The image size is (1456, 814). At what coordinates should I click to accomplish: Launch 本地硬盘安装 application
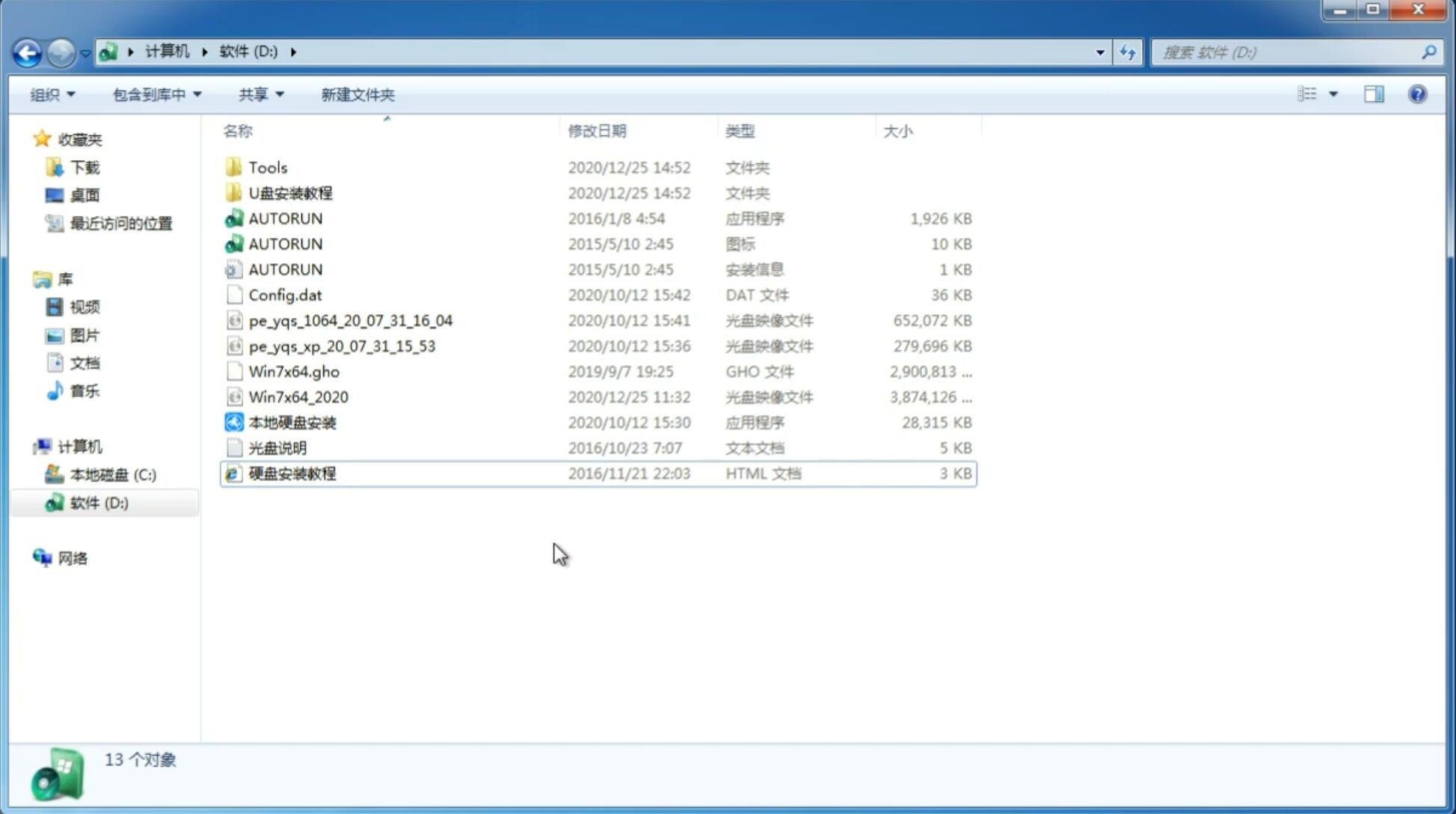292,422
